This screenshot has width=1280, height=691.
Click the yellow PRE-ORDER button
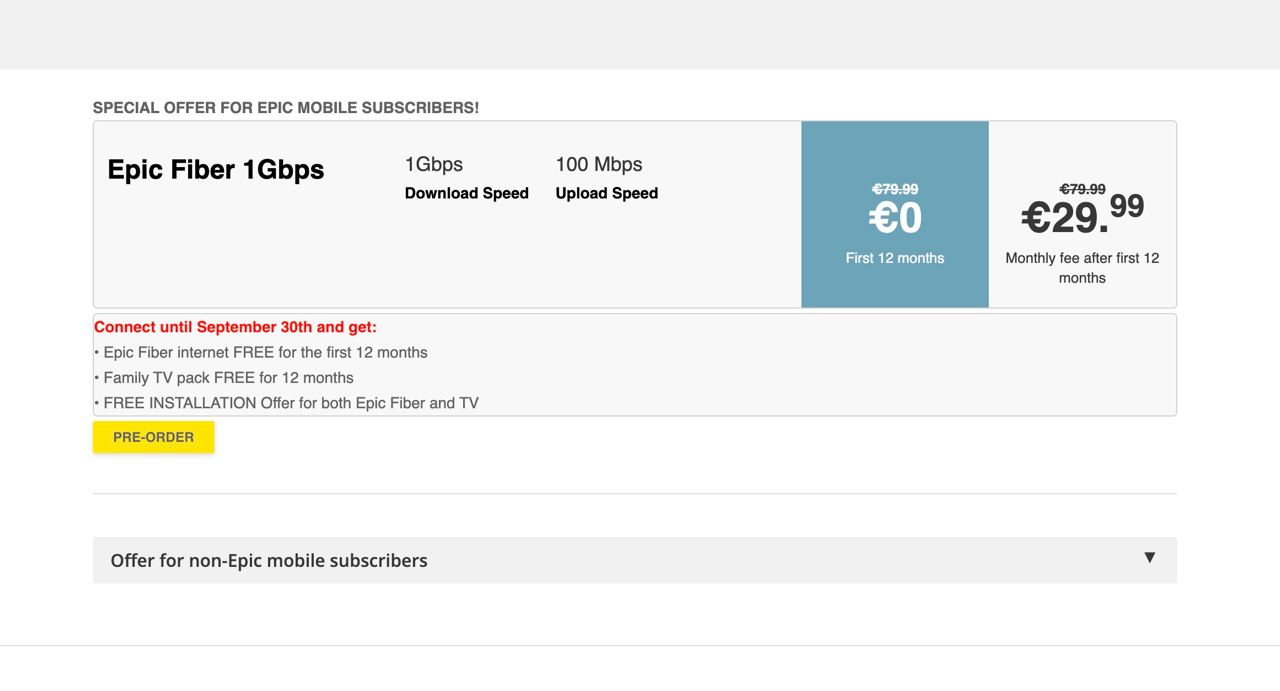click(x=153, y=437)
